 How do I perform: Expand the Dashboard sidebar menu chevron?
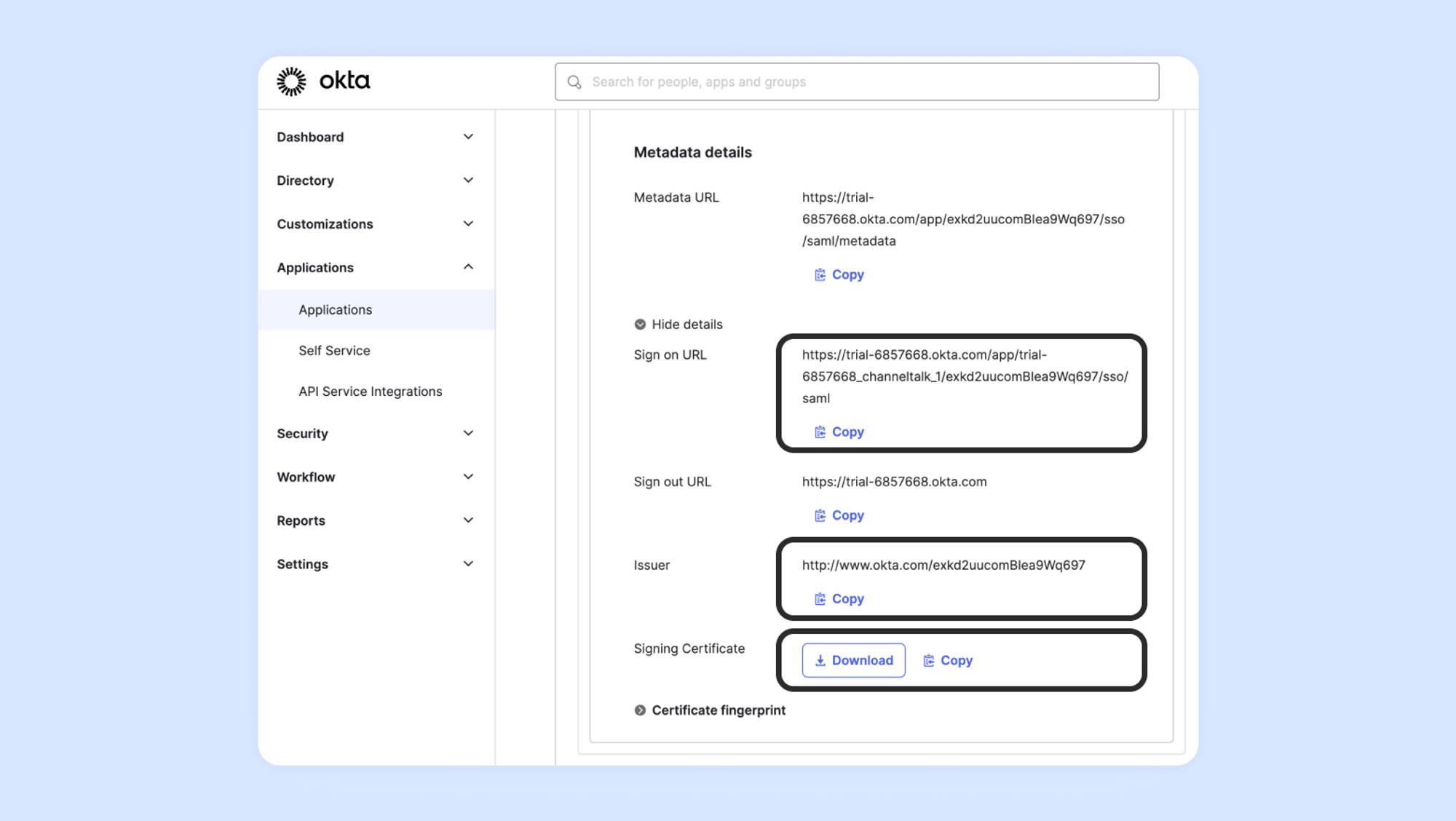click(x=468, y=137)
